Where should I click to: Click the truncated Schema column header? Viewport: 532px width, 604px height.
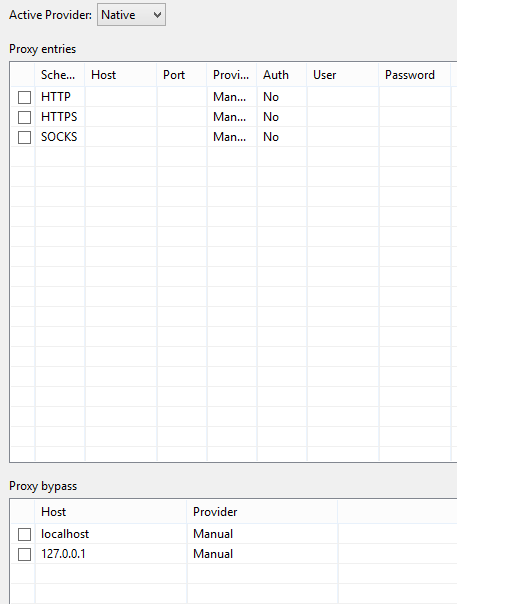click(x=60, y=75)
